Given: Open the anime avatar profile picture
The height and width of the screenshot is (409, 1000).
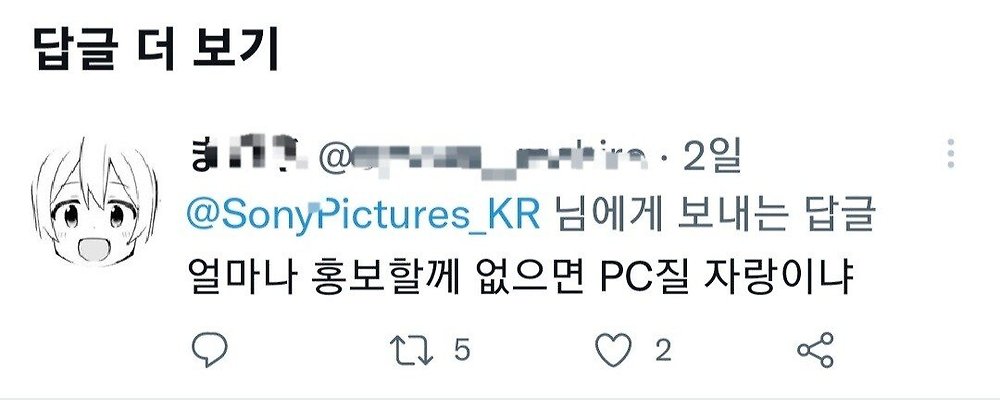Looking at the screenshot, I should coord(94,202).
